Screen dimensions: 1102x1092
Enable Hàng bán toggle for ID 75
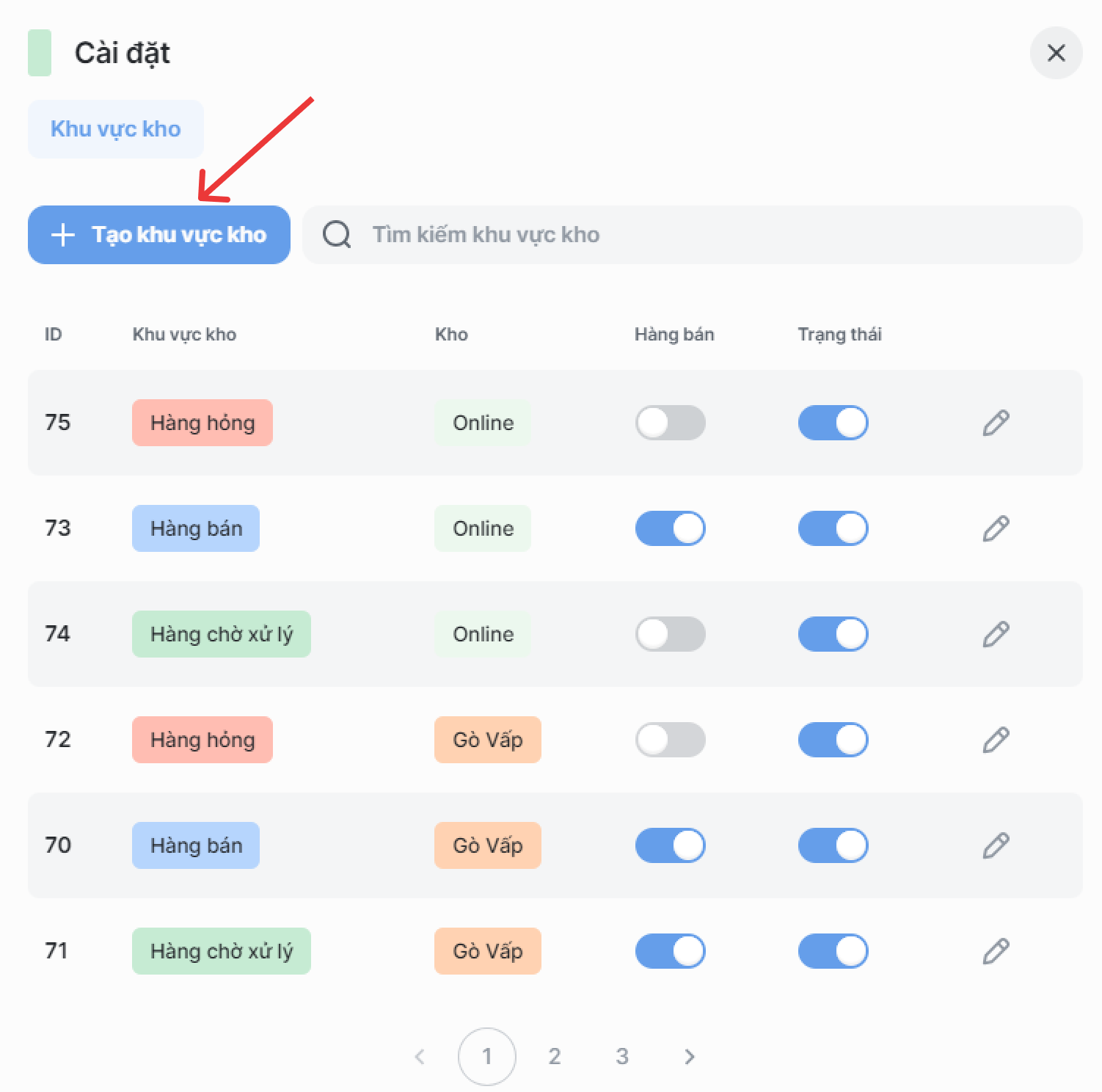point(670,423)
